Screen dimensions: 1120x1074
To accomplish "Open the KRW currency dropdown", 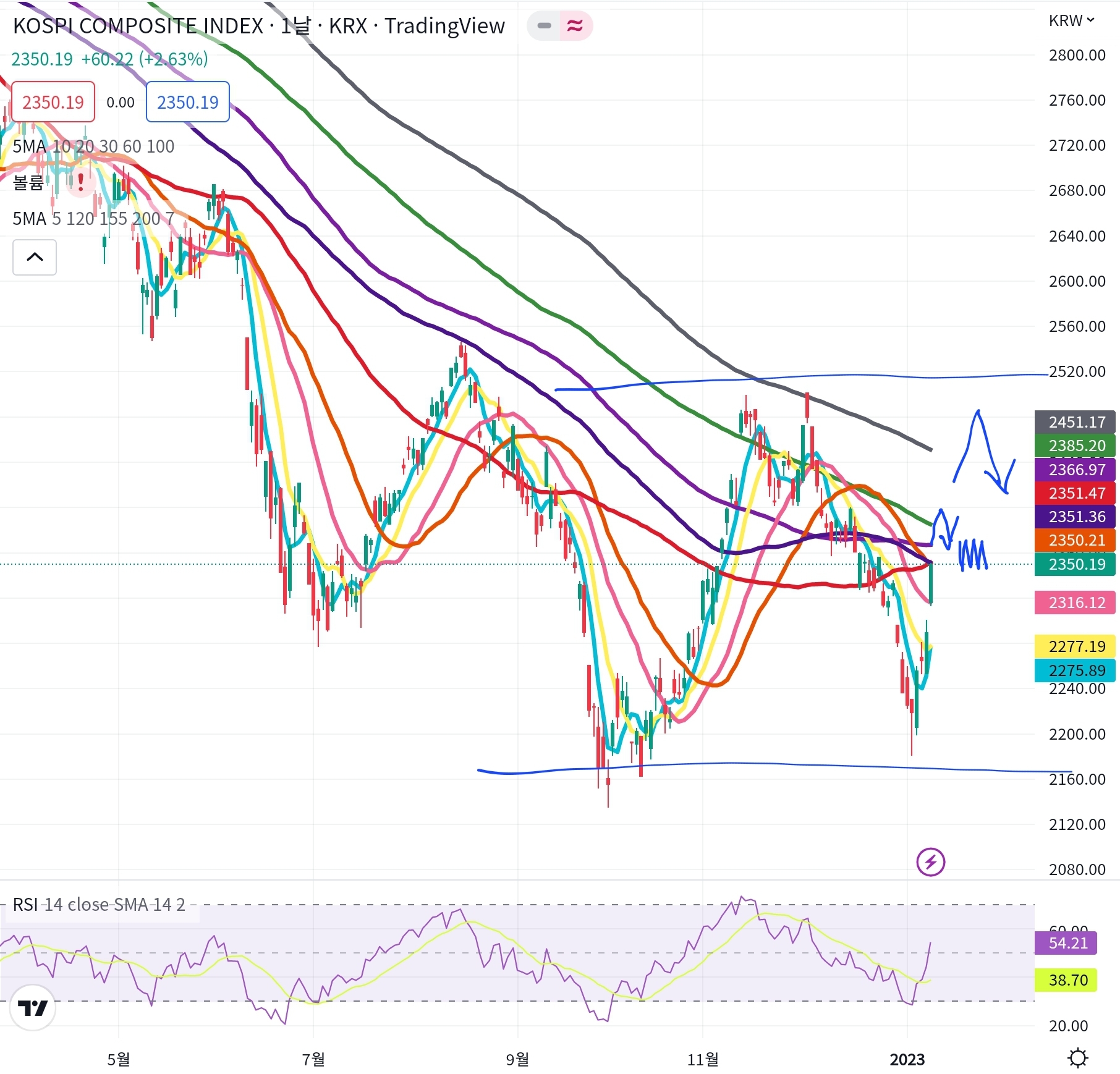I will [1072, 21].
